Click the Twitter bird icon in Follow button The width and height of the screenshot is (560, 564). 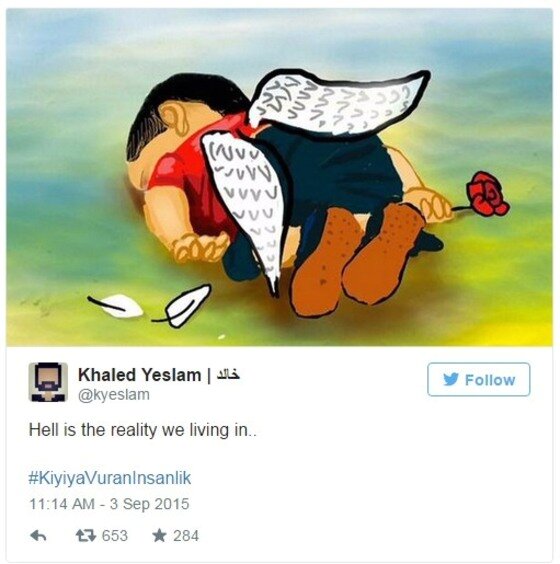(451, 379)
